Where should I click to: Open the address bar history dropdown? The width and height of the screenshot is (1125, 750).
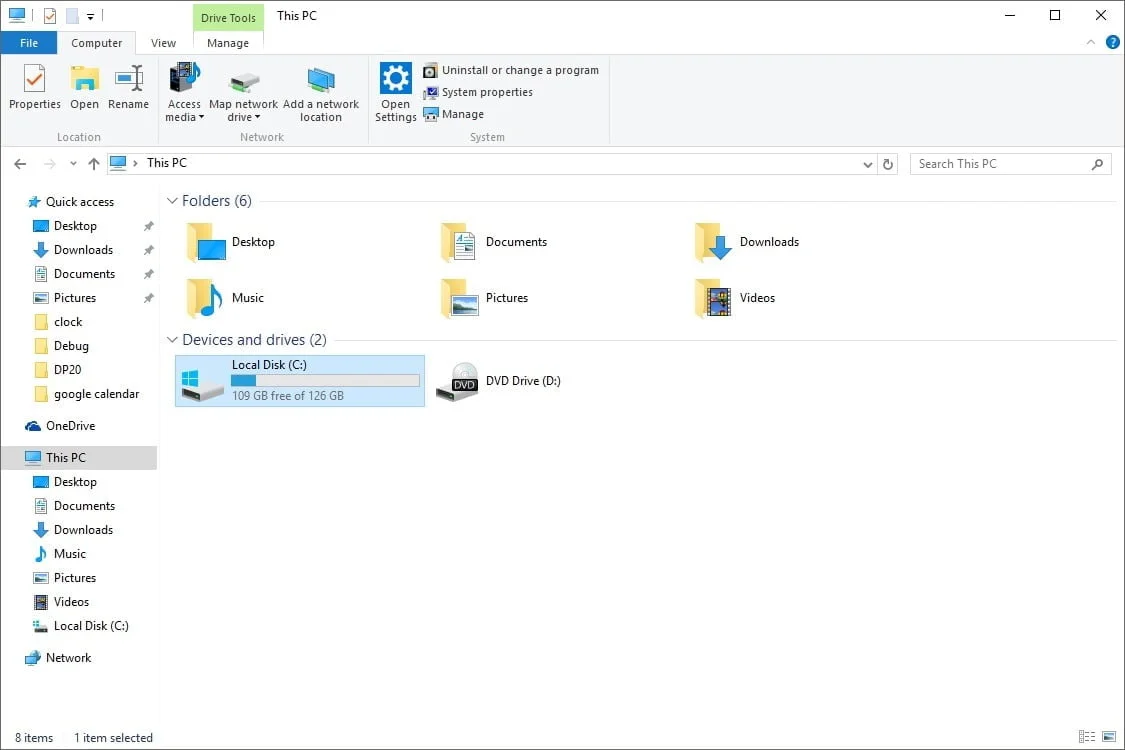(x=867, y=163)
